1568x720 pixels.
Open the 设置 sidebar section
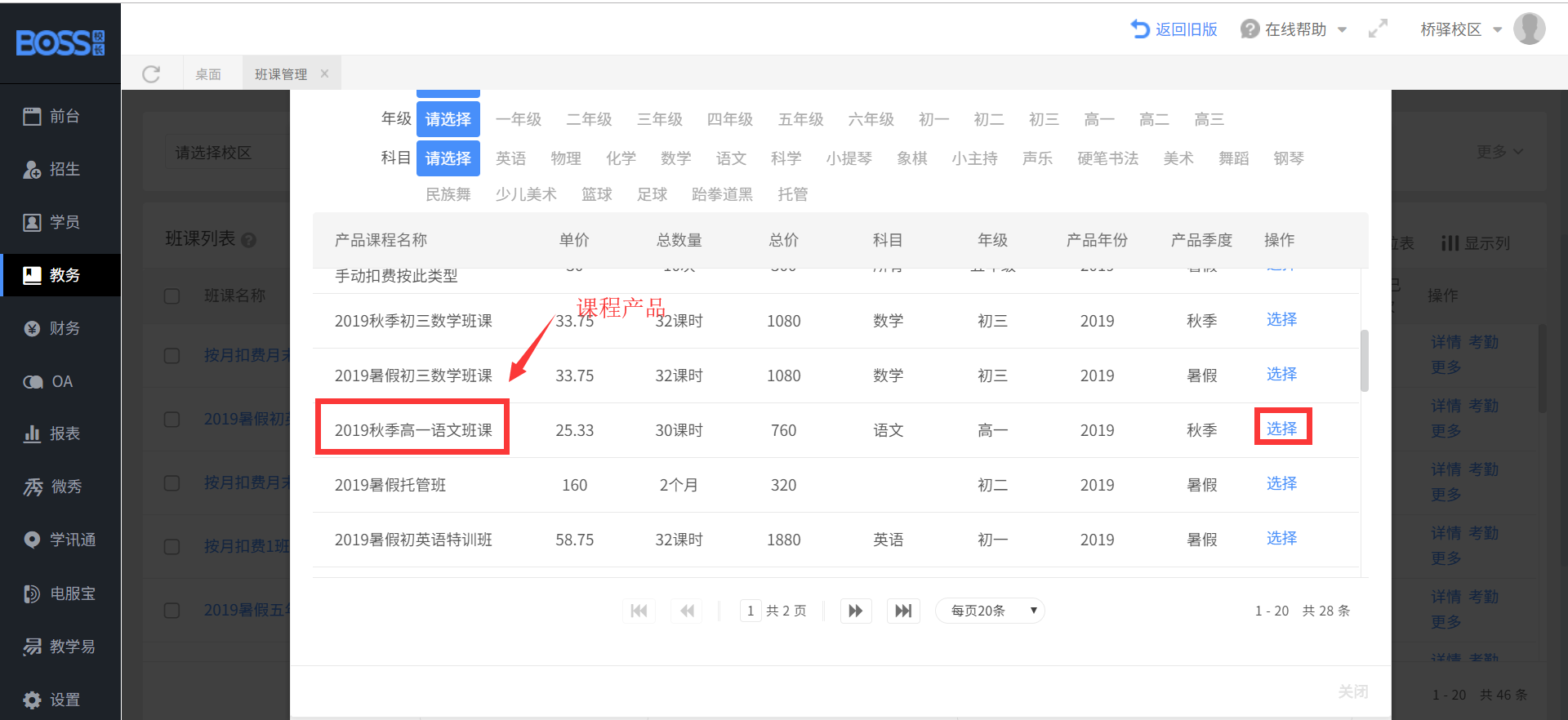pyautogui.click(x=60, y=700)
